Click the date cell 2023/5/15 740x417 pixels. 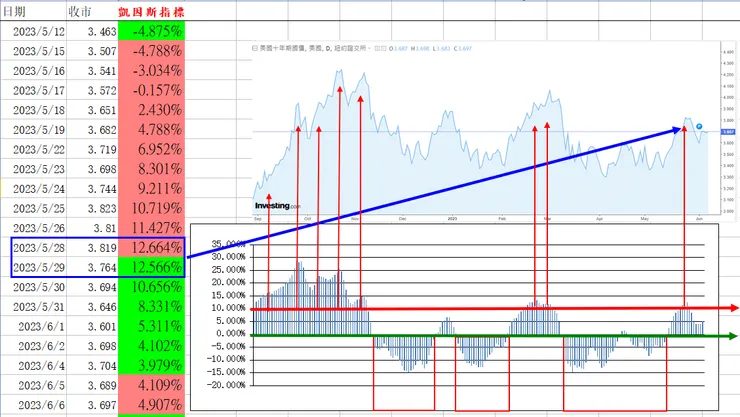[x=33, y=51]
